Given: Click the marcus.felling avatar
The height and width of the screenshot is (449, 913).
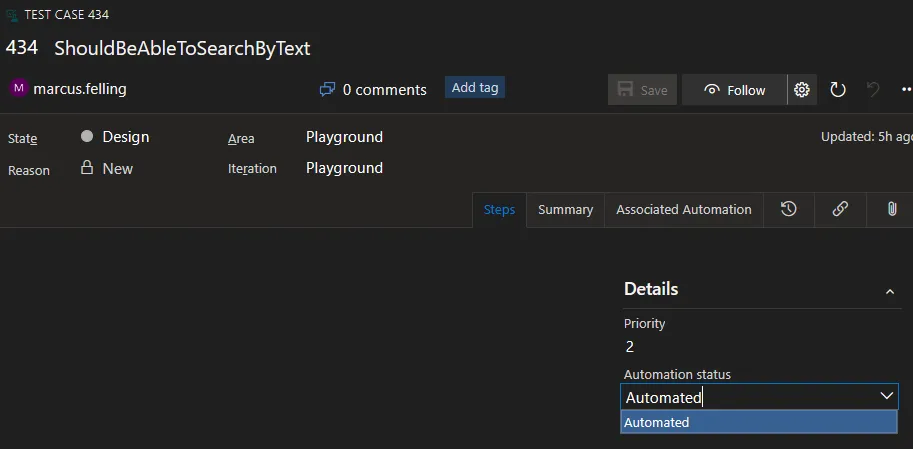Looking at the screenshot, I should tap(19, 89).
